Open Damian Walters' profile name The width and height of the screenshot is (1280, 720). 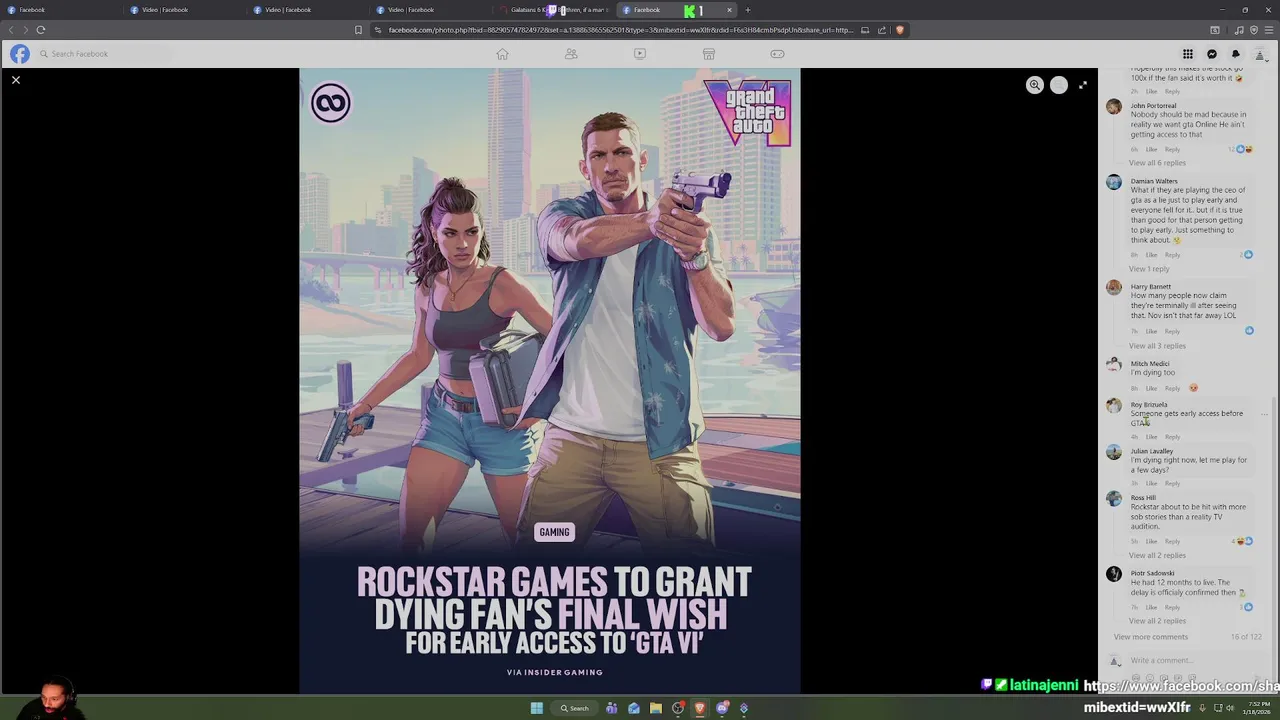pyautogui.click(x=1154, y=181)
